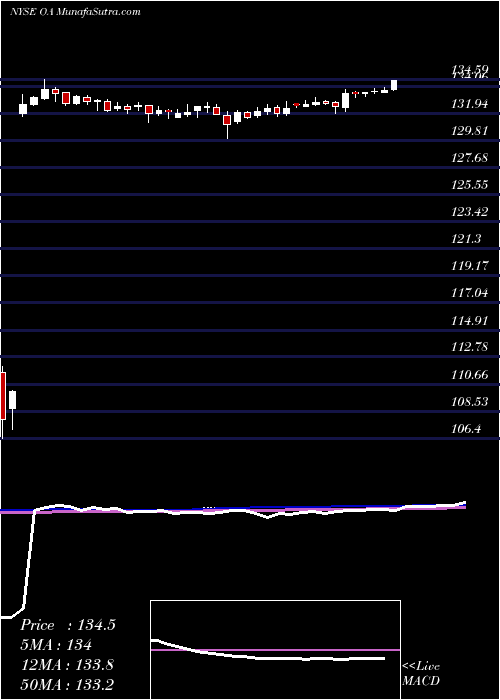Select the 125.55 price level label
500x700 pixels.
tap(470, 185)
